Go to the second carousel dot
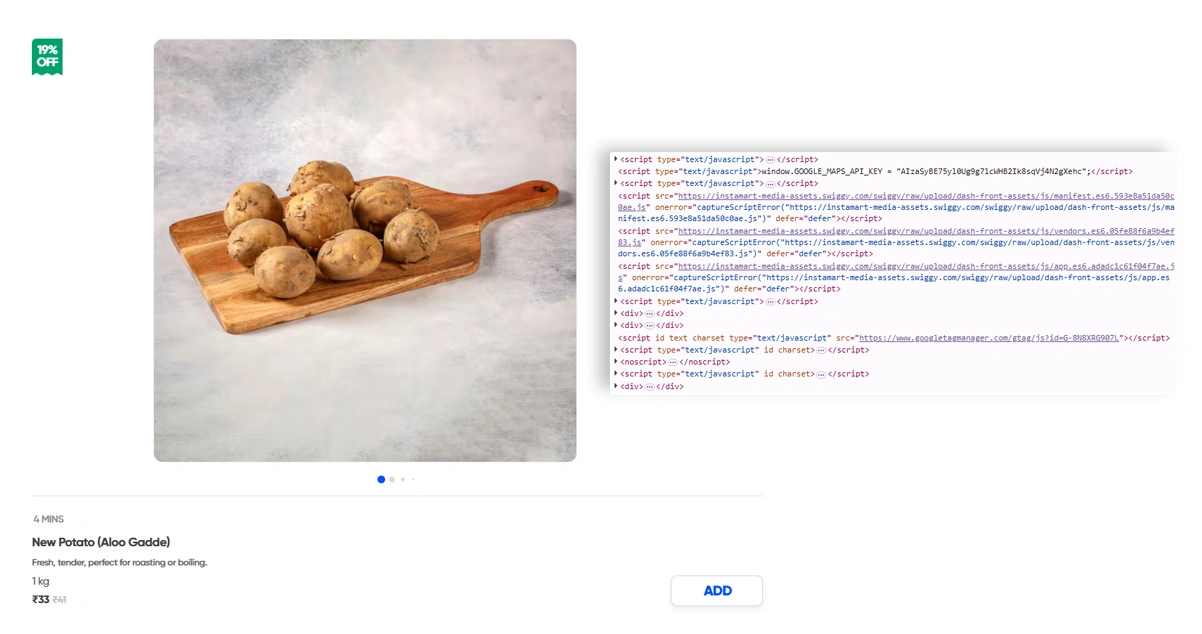Screen dimensions: 1202x634 pyautogui.click(x=392, y=479)
